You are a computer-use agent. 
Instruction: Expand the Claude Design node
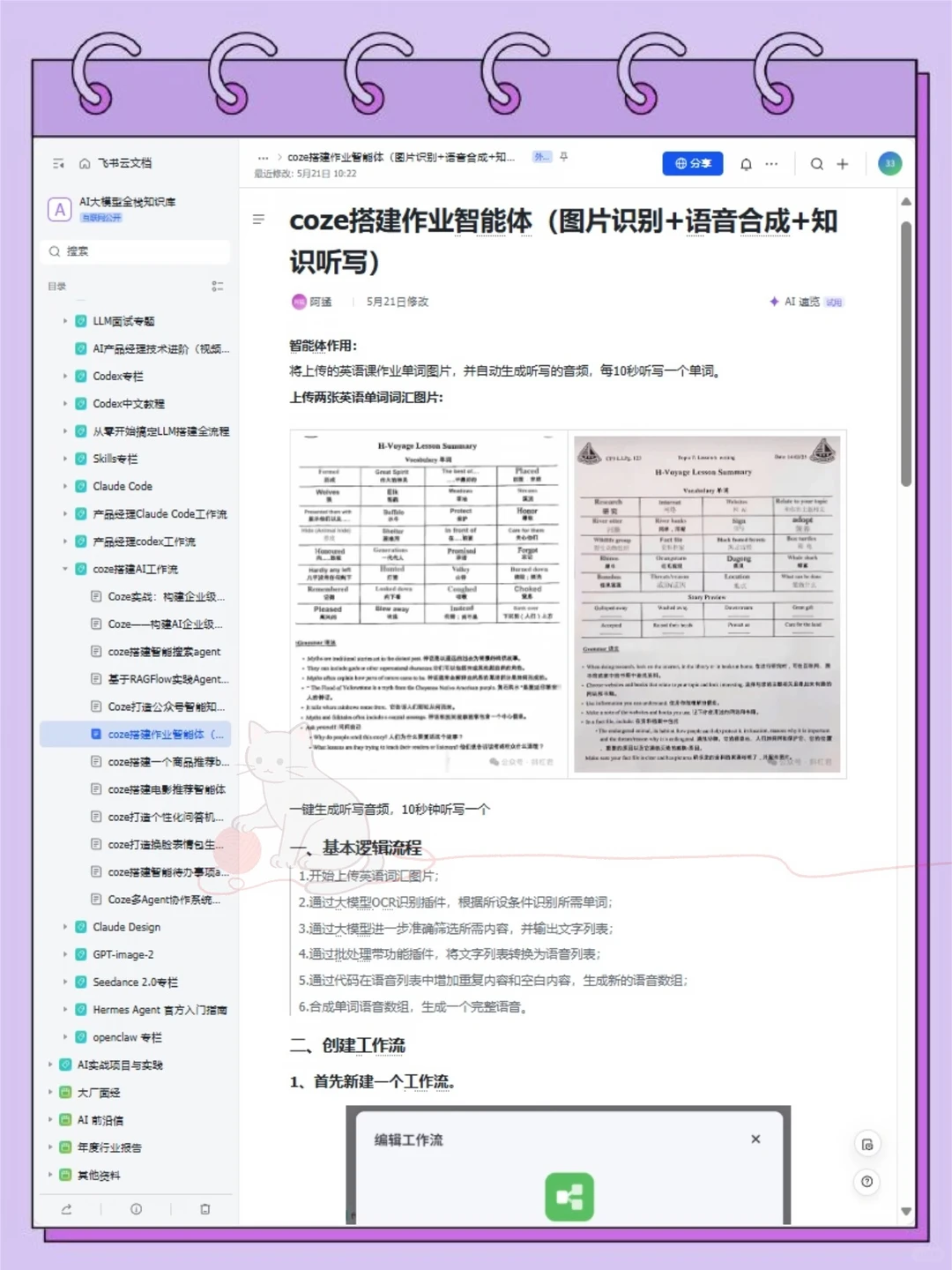click(65, 927)
